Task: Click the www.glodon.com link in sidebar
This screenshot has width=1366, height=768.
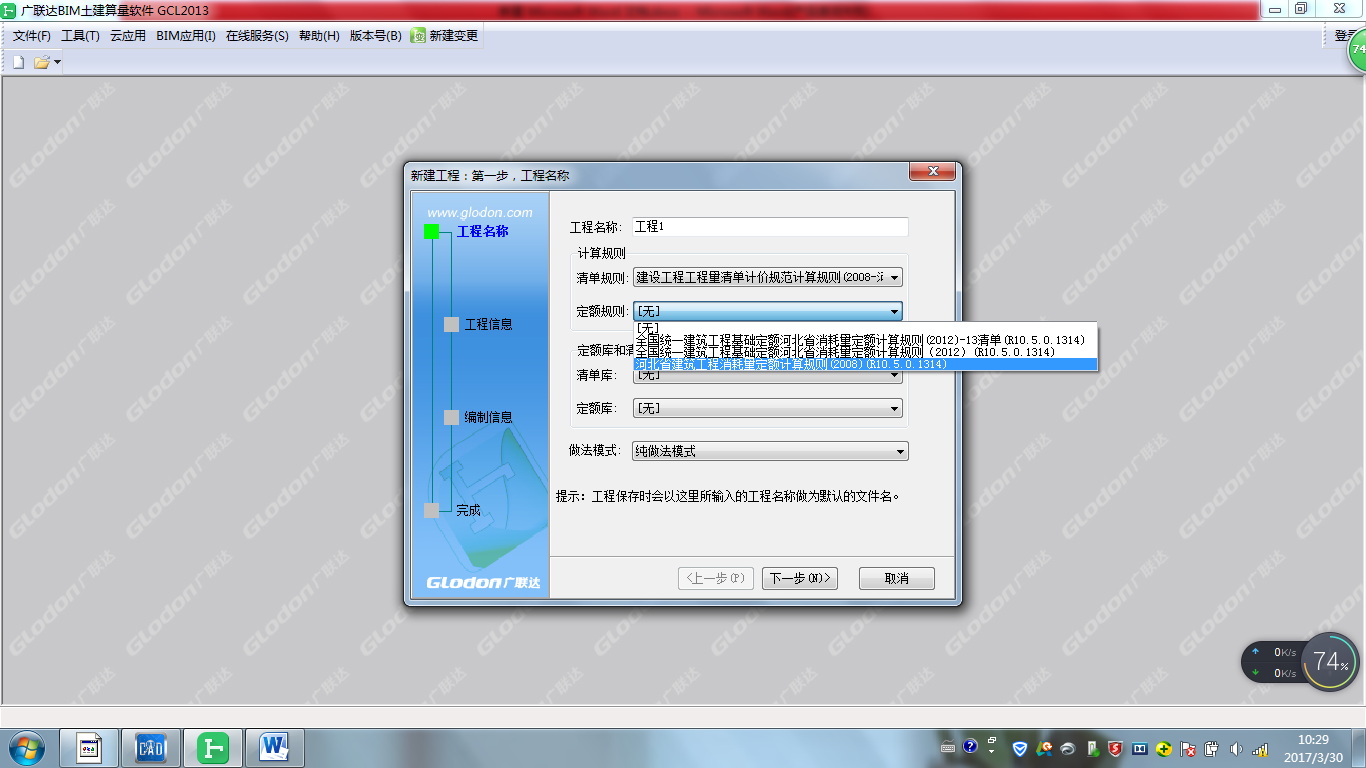Action: click(x=480, y=212)
